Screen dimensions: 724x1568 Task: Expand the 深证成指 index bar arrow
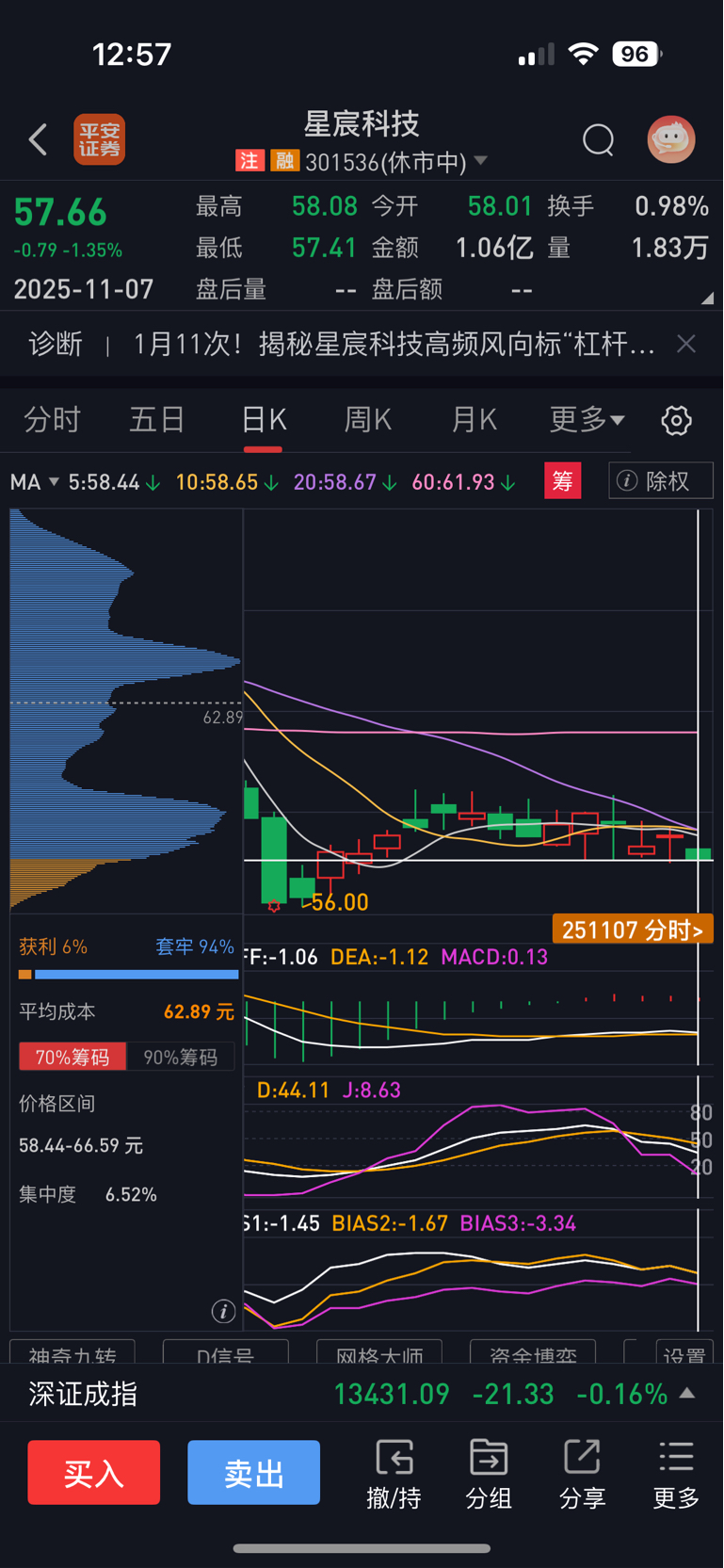[687, 1393]
